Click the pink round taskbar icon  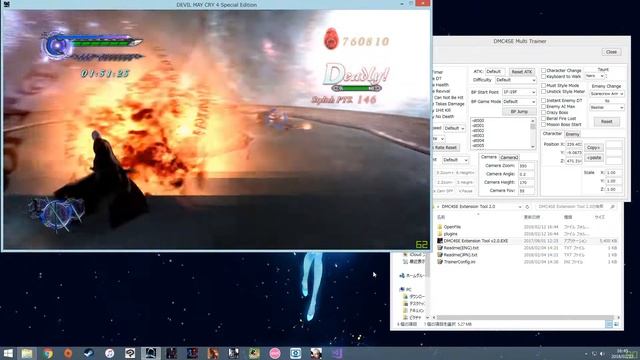click(x=275, y=353)
